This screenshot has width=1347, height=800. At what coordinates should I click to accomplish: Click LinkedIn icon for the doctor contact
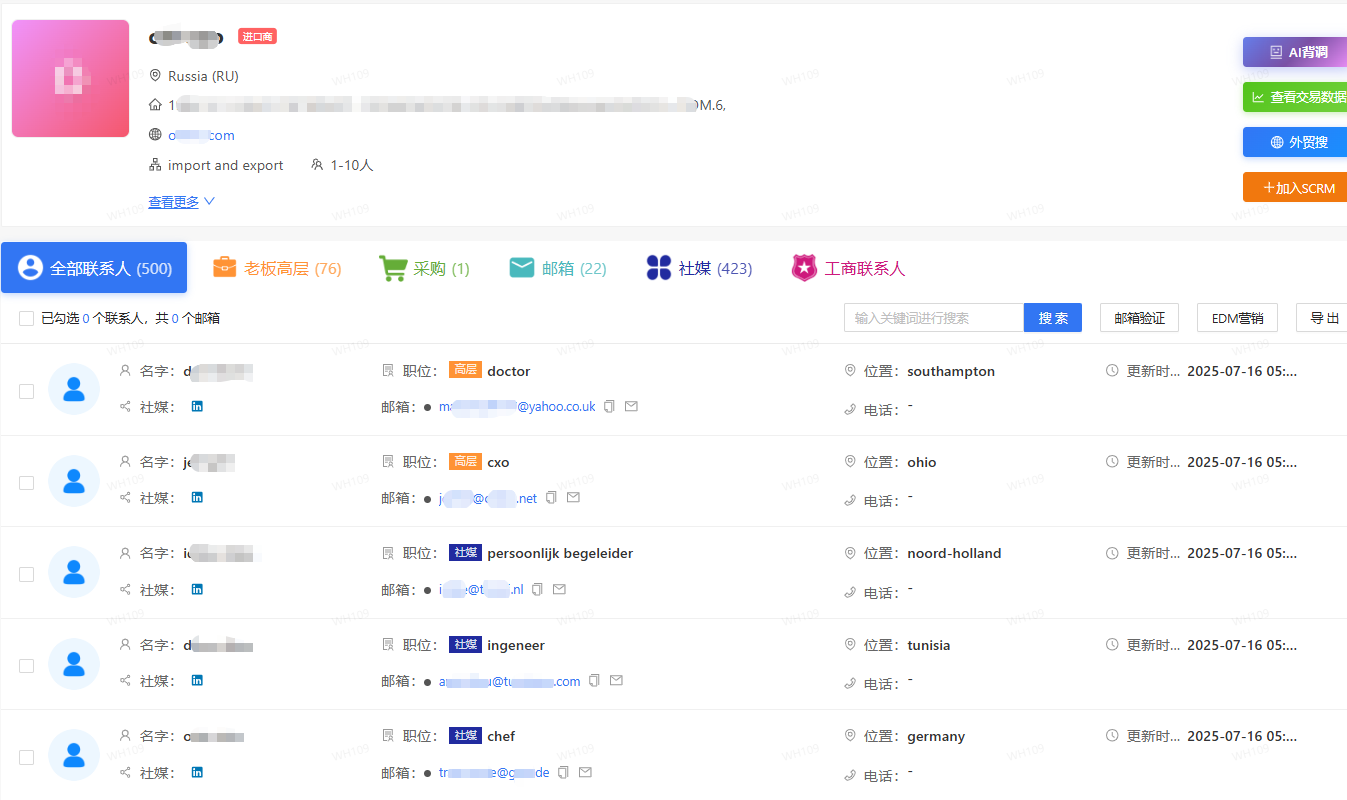[x=197, y=407]
